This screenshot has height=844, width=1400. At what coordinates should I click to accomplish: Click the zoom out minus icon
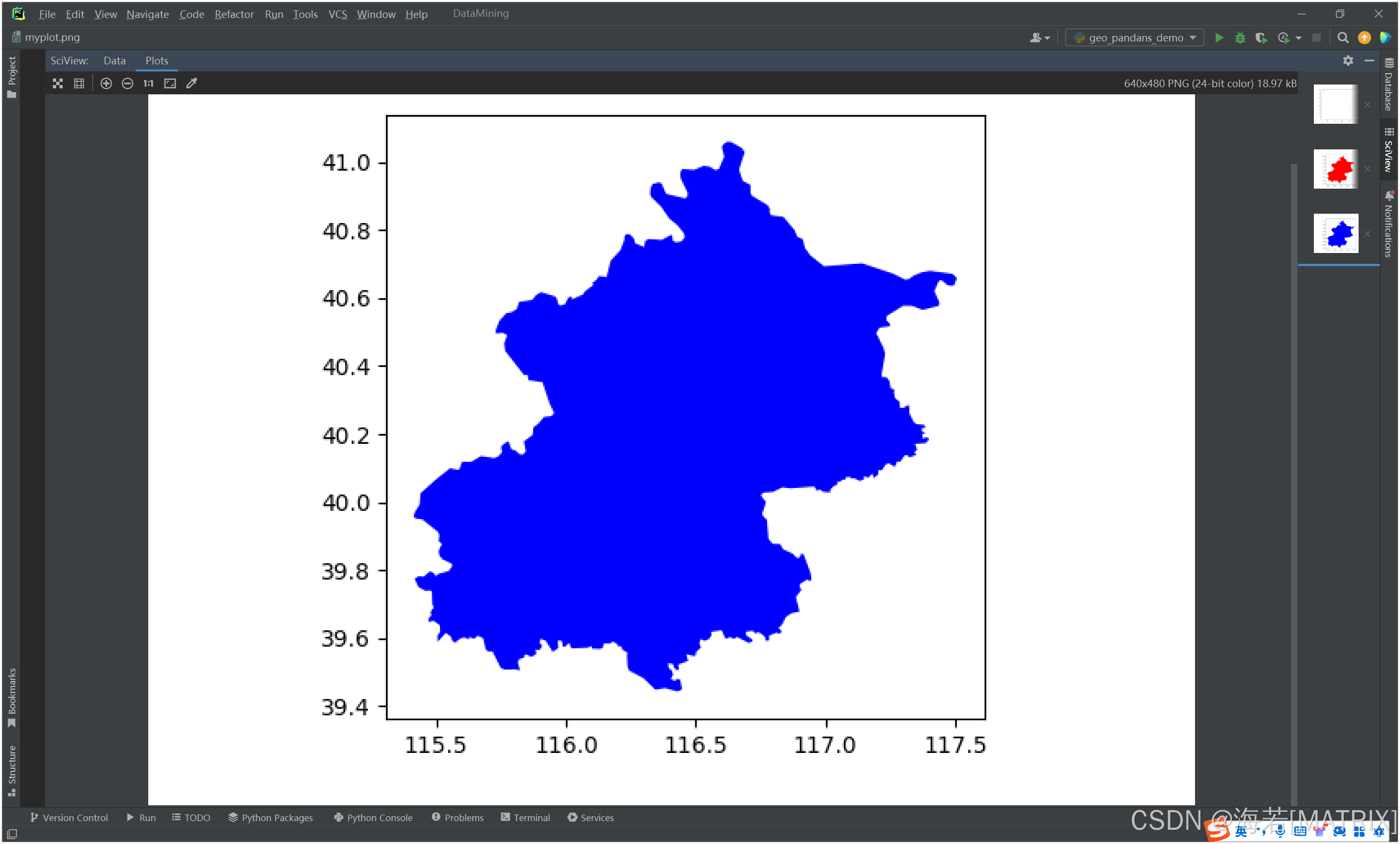(x=128, y=83)
